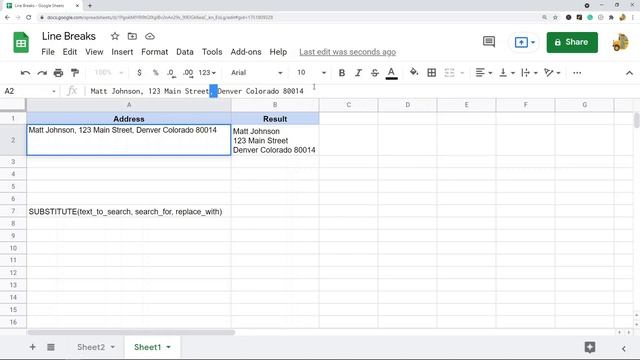Click the Explore button
The image size is (640, 360).
click(x=589, y=347)
